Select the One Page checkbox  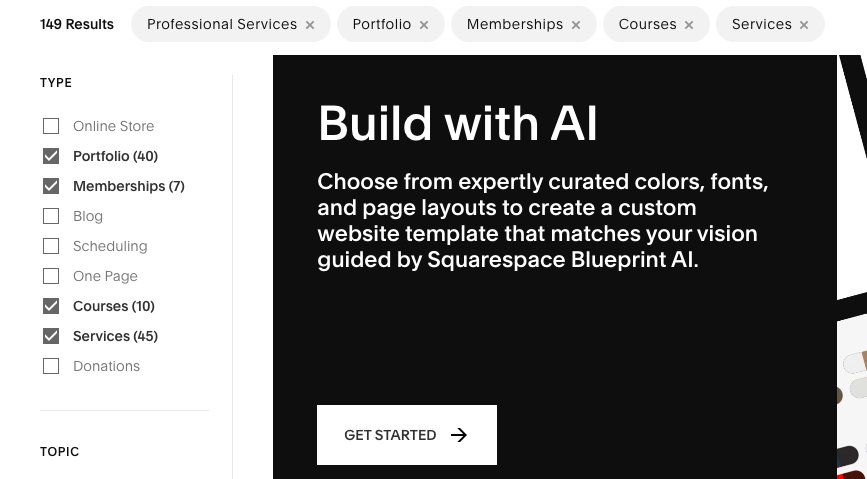[x=51, y=276]
